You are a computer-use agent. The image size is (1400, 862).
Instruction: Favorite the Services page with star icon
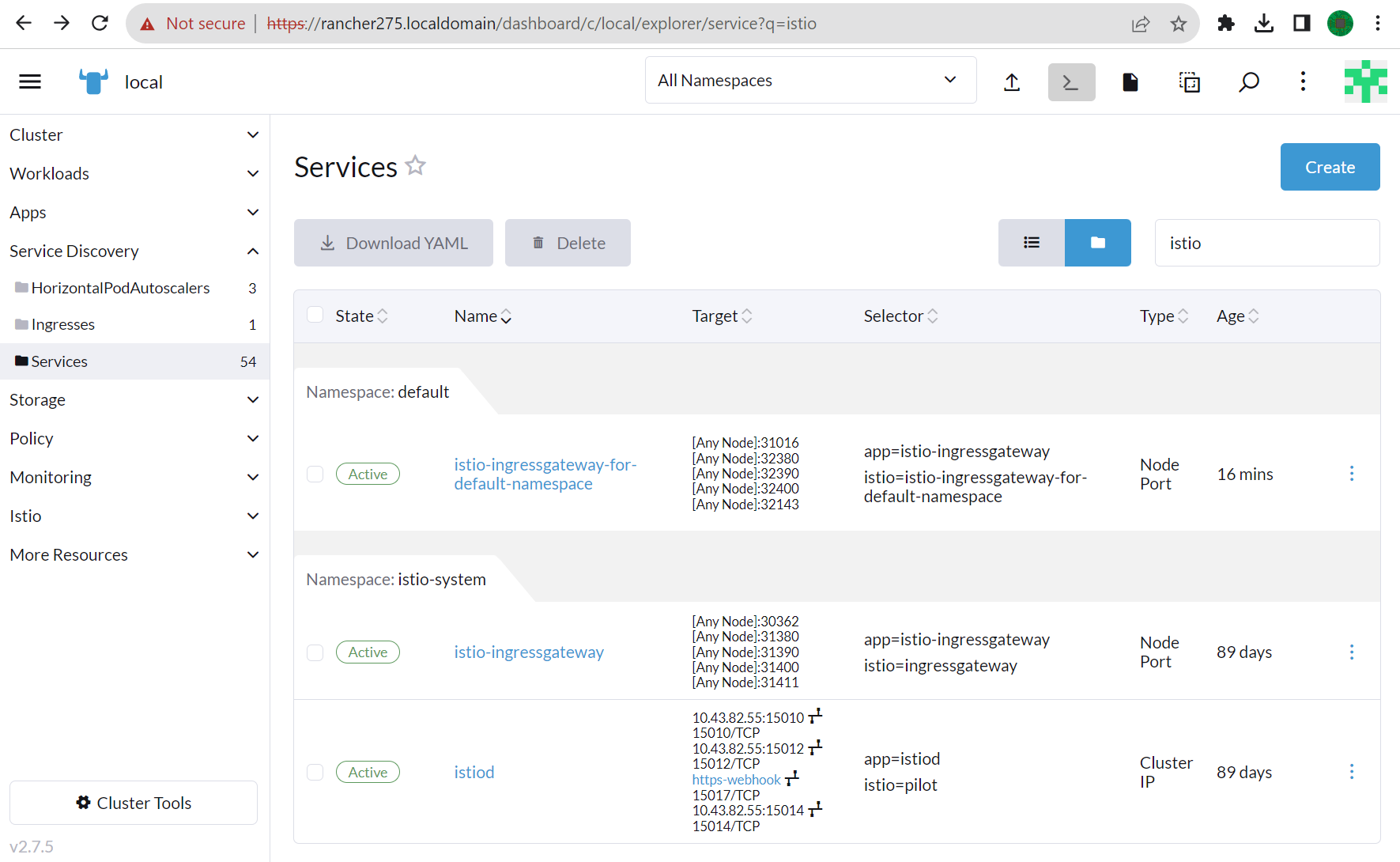pos(416,166)
